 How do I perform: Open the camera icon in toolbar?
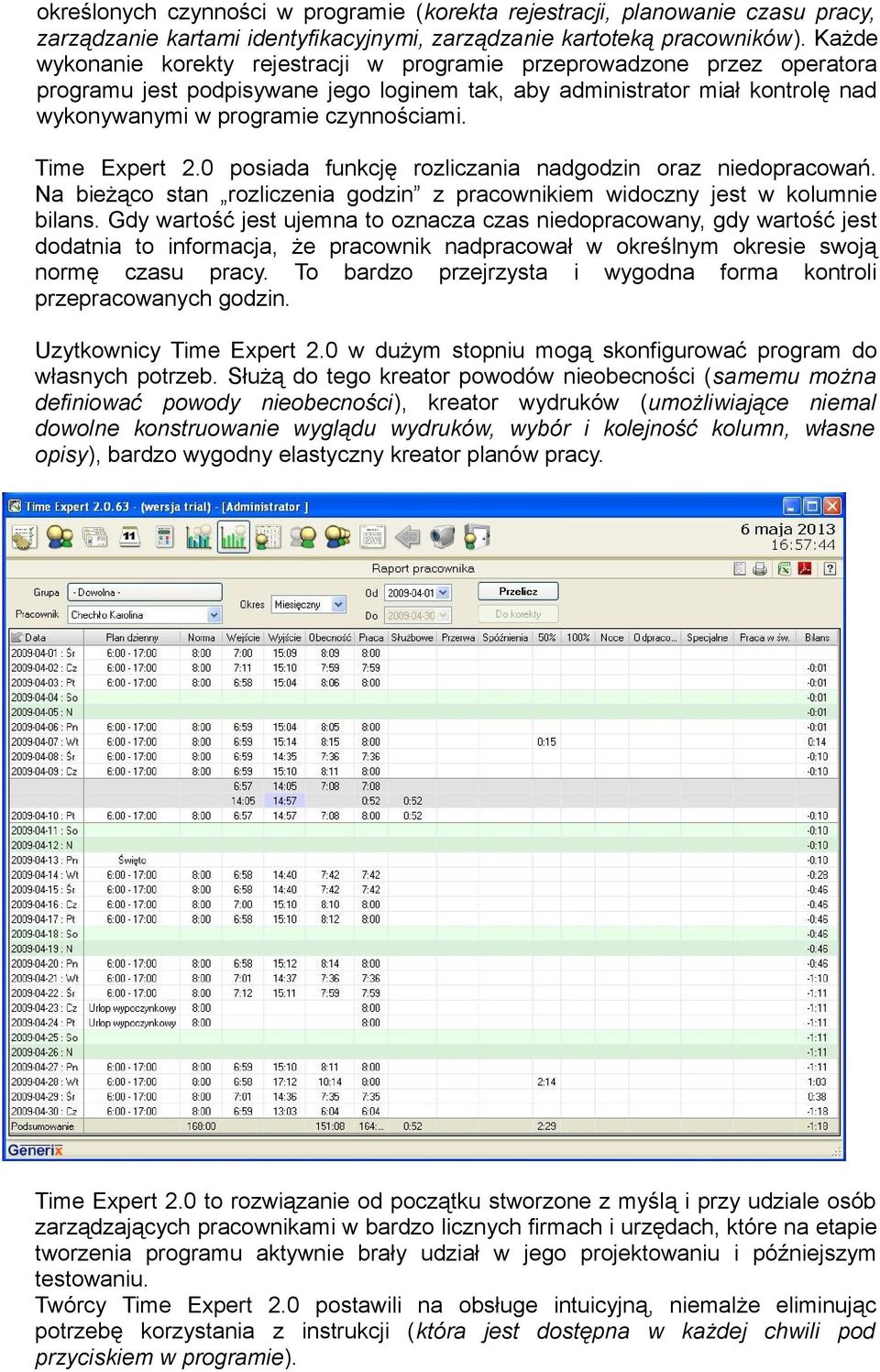pos(442,536)
